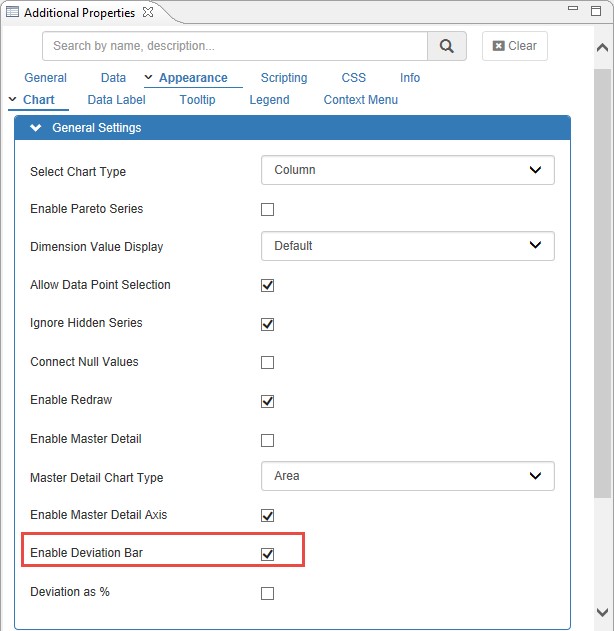Image resolution: width=614 pixels, height=631 pixels.
Task: Open the Dimension Value Display dropdown
Action: 407,246
